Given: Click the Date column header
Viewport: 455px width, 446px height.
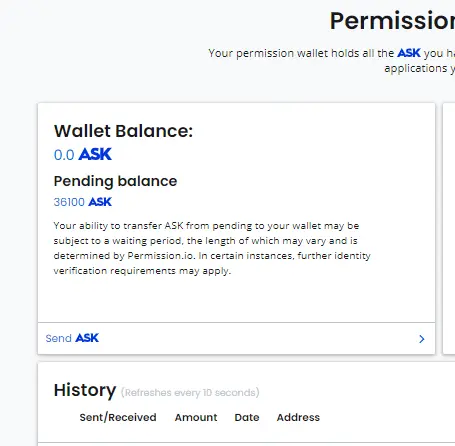Looking at the screenshot, I should pyautogui.click(x=247, y=417).
